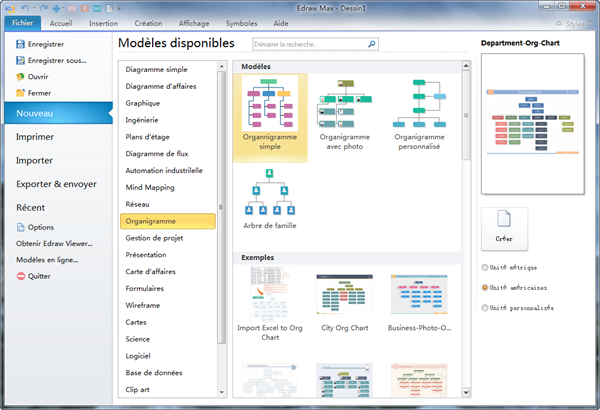This screenshot has height=410, width=600.
Task: Click the PowerPoint export icon in quick toolbar
Action: click(x=85, y=8)
